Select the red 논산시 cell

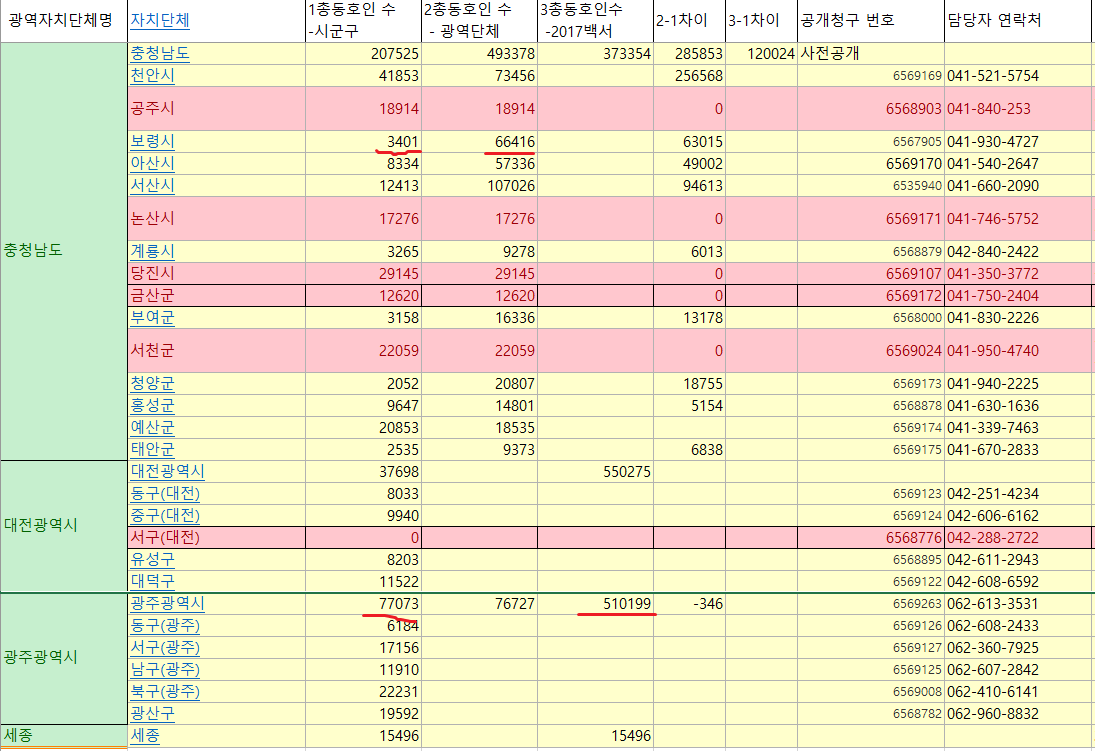pyautogui.click(x=216, y=219)
